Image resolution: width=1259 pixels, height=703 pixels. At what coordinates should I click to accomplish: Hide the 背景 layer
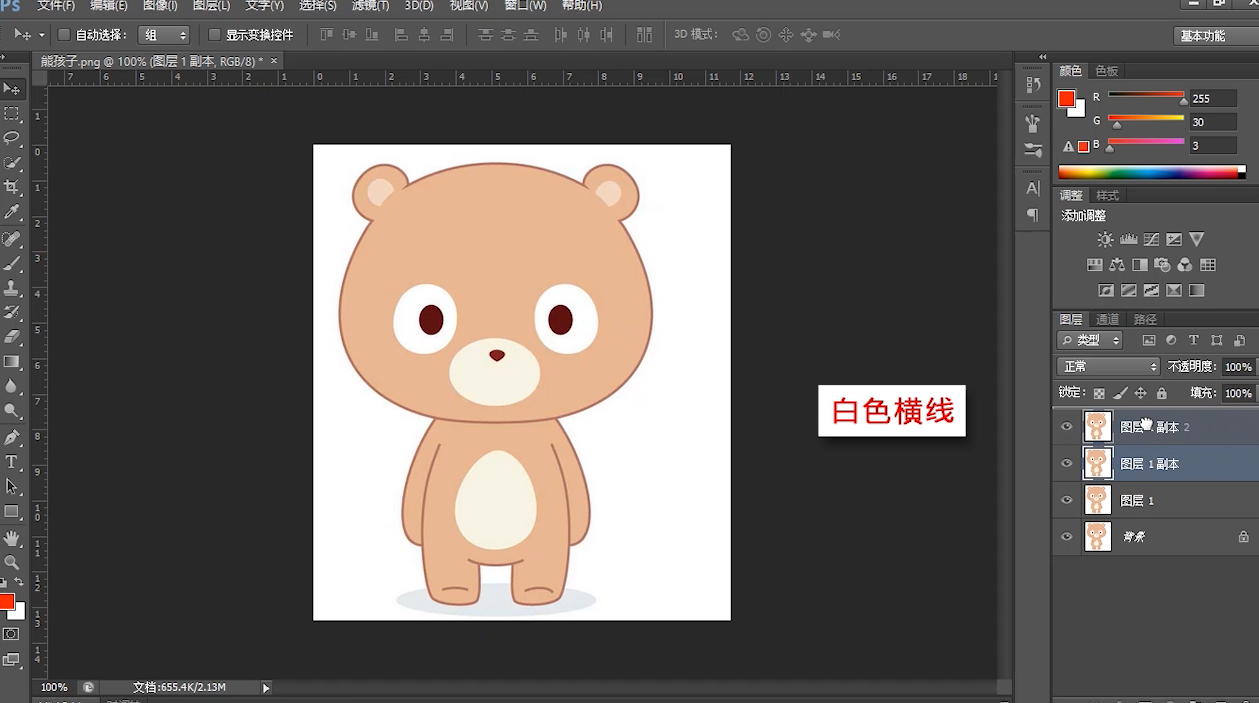click(x=1066, y=537)
